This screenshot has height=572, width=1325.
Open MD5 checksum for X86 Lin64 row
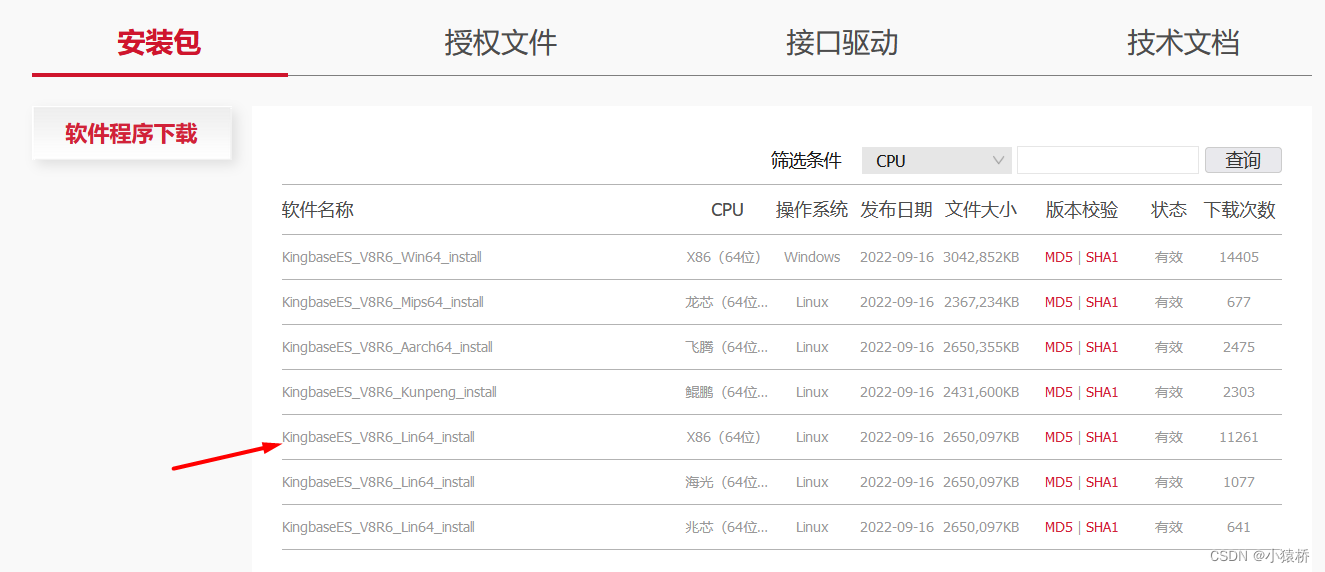click(x=1058, y=437)
